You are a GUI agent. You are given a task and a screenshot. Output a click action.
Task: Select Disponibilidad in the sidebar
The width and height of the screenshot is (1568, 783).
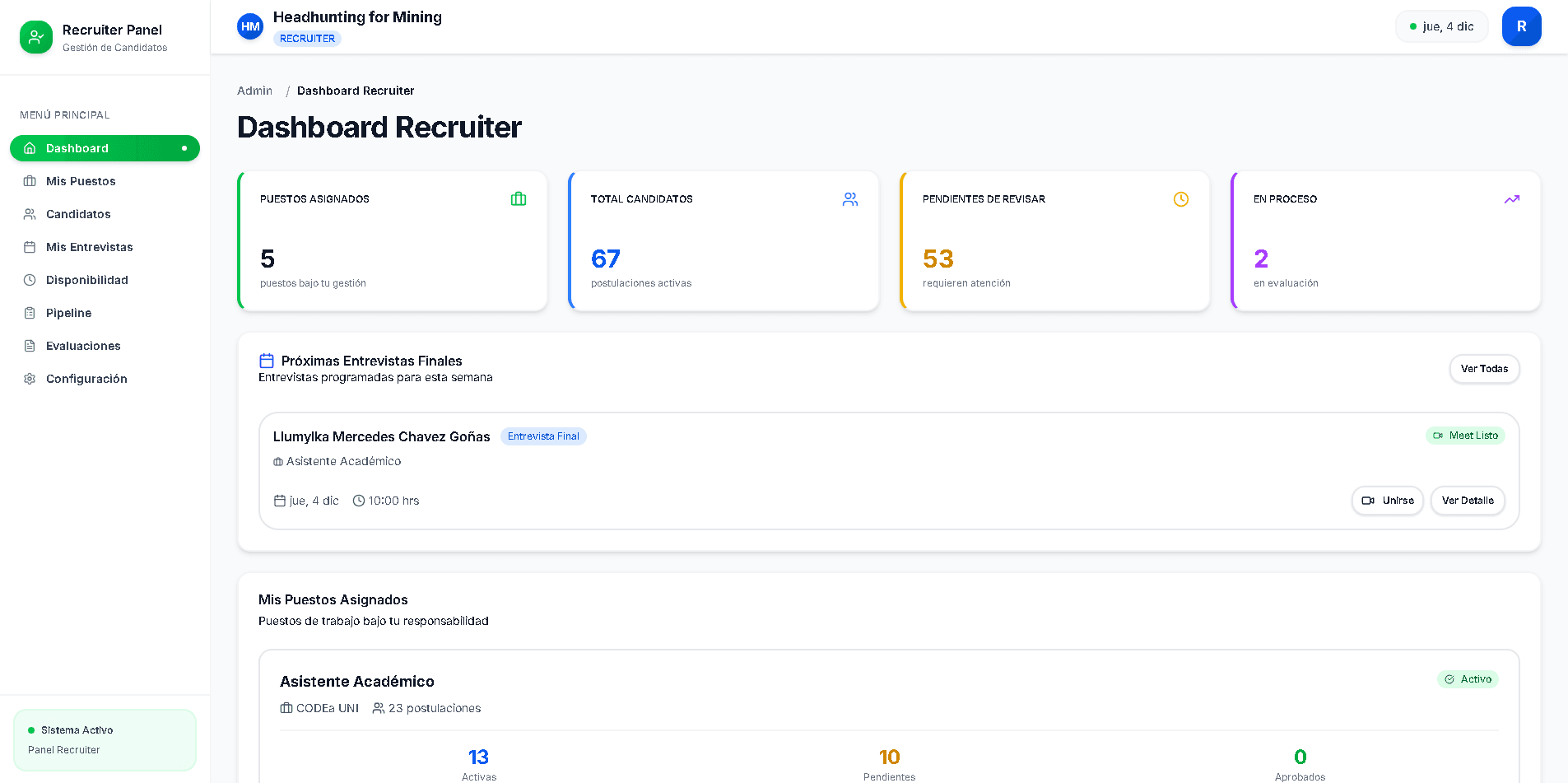click(x=87, y=280)
